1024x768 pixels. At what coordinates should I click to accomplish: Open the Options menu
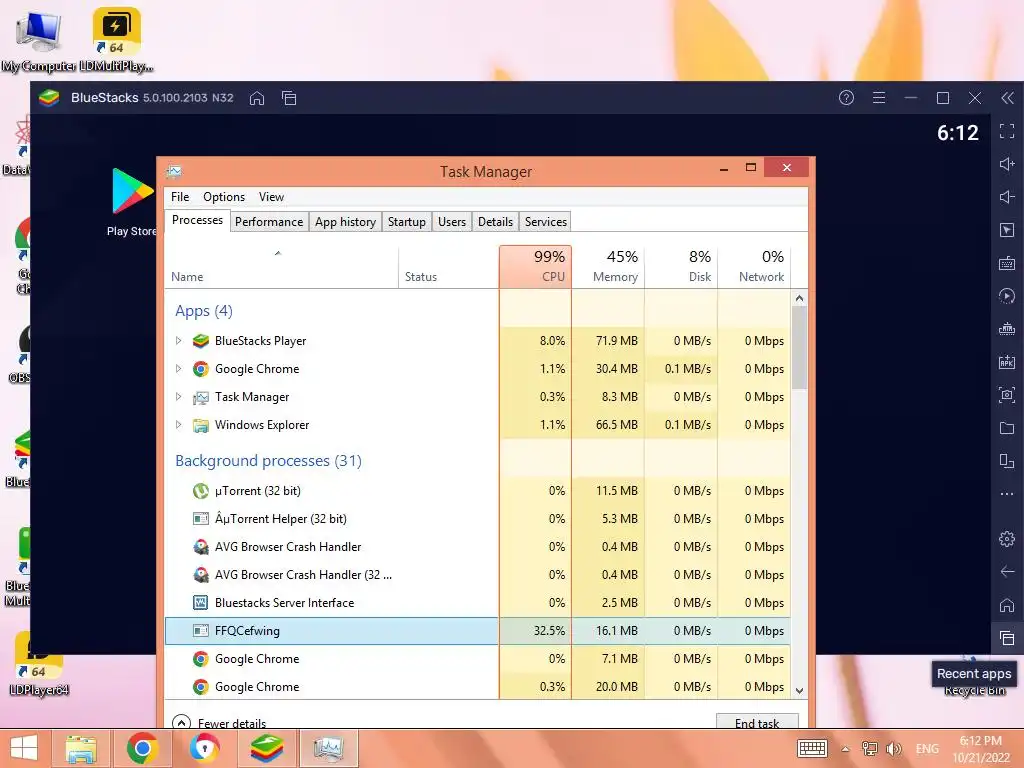point(224,197)
